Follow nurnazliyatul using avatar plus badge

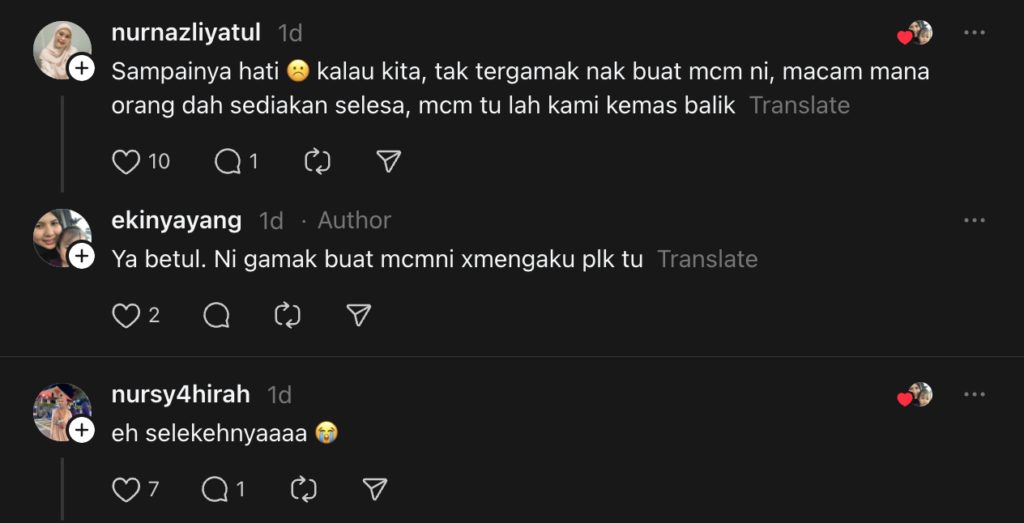click(82, 67)
